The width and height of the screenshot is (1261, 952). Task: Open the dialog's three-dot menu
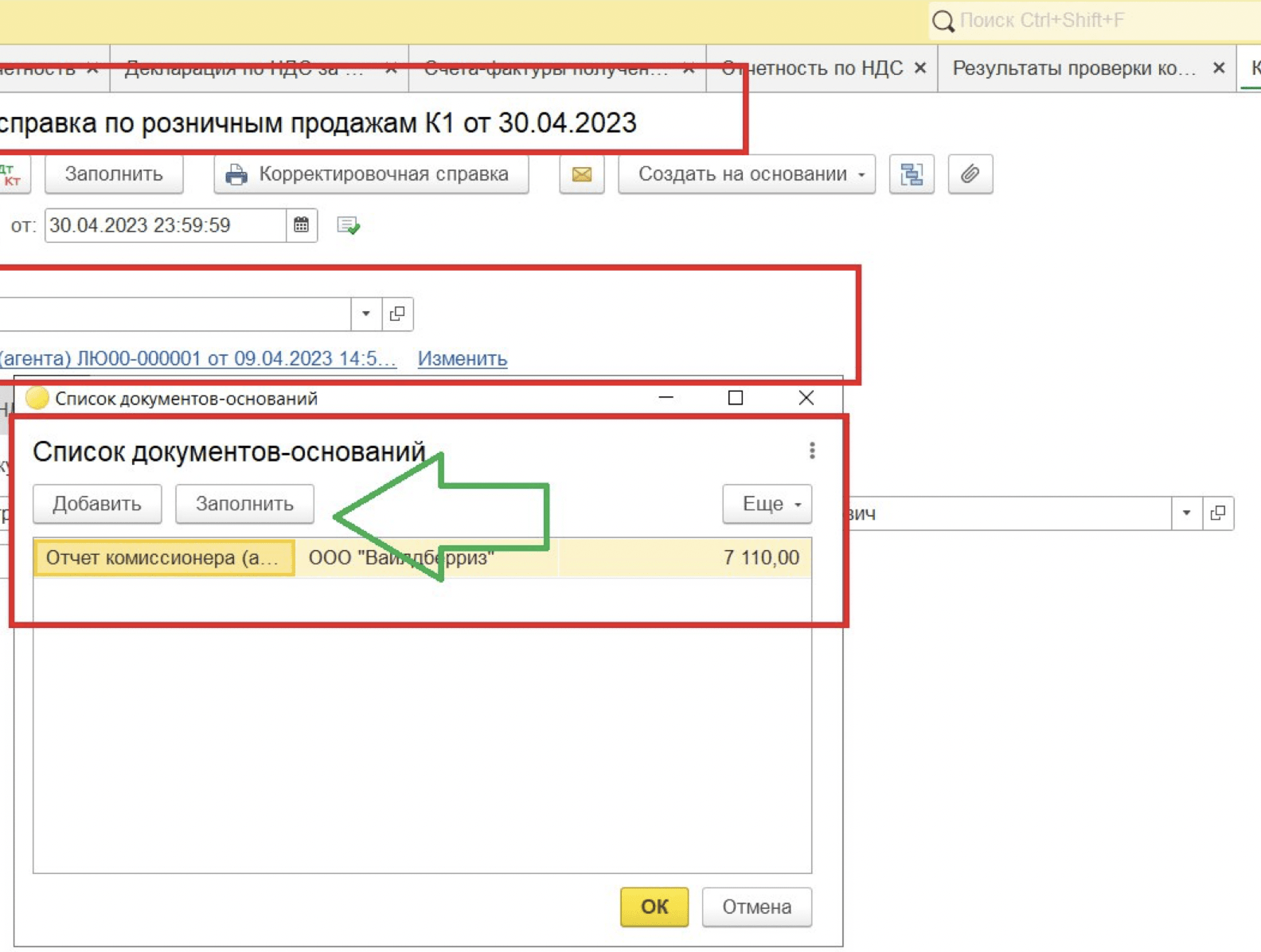(812, 451)
